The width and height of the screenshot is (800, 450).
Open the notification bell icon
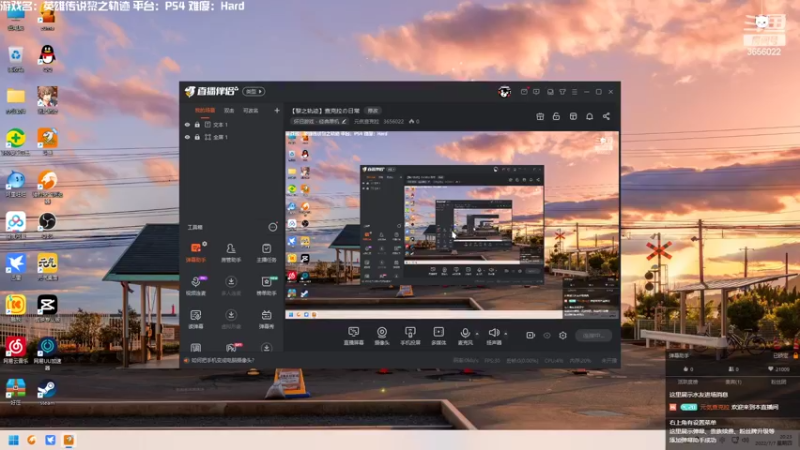pyautogui.click(x=589, y=116)
